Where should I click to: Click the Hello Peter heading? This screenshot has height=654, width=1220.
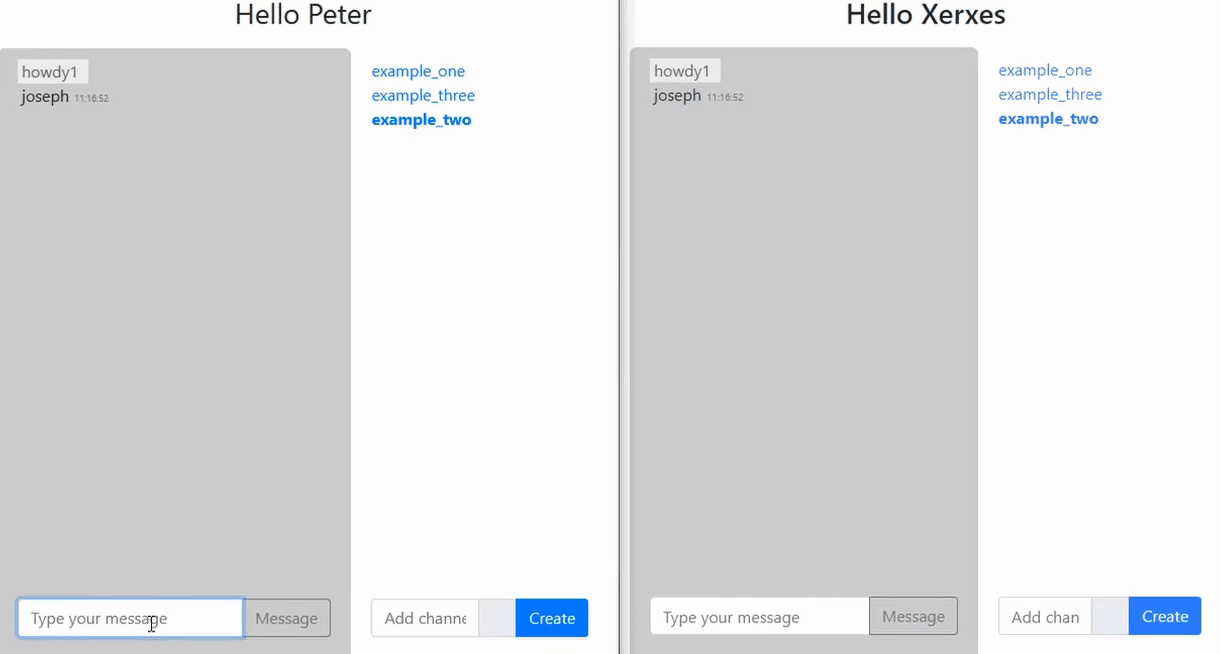303,15
